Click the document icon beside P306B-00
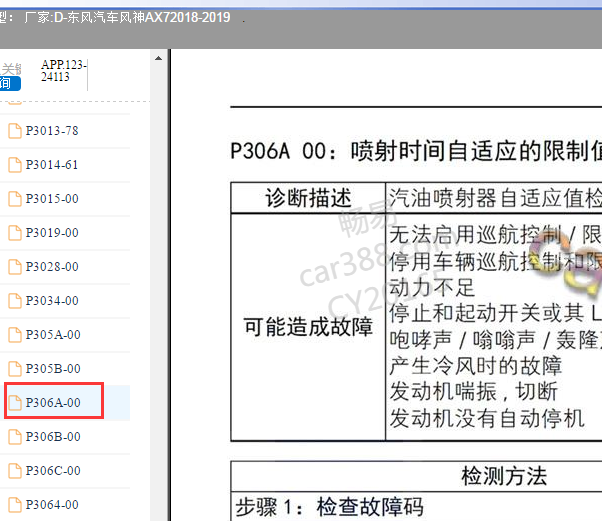Screen dimensions: 602x521 [15, 437]
